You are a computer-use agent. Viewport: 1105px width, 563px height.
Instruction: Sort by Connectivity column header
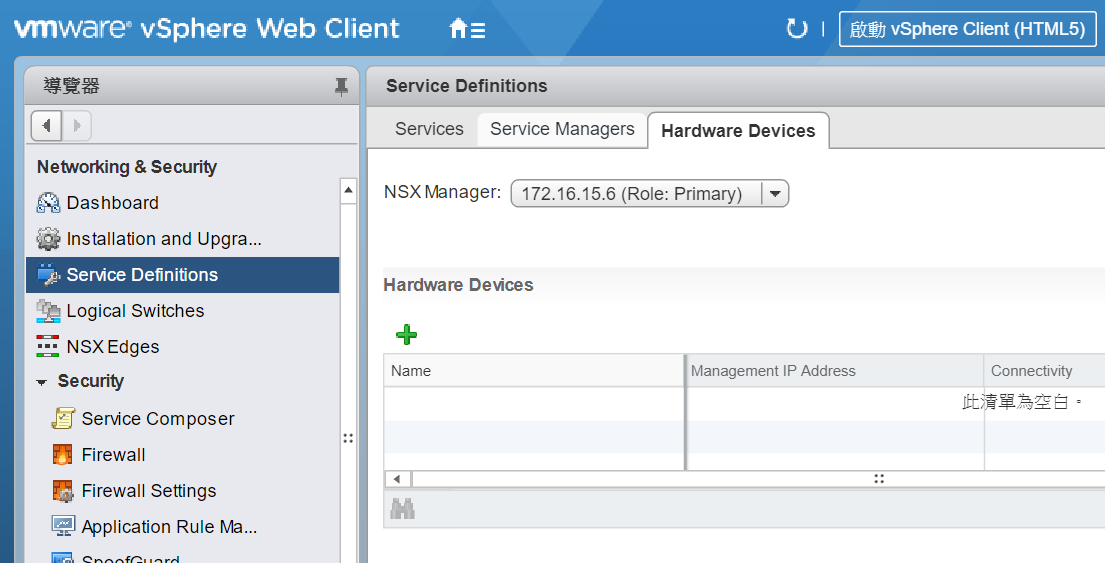tap(1044, 371)
